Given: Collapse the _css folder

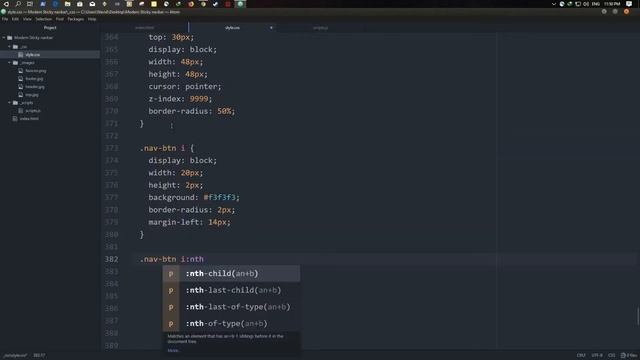Looking at the screenshot, I should [10, 47].
